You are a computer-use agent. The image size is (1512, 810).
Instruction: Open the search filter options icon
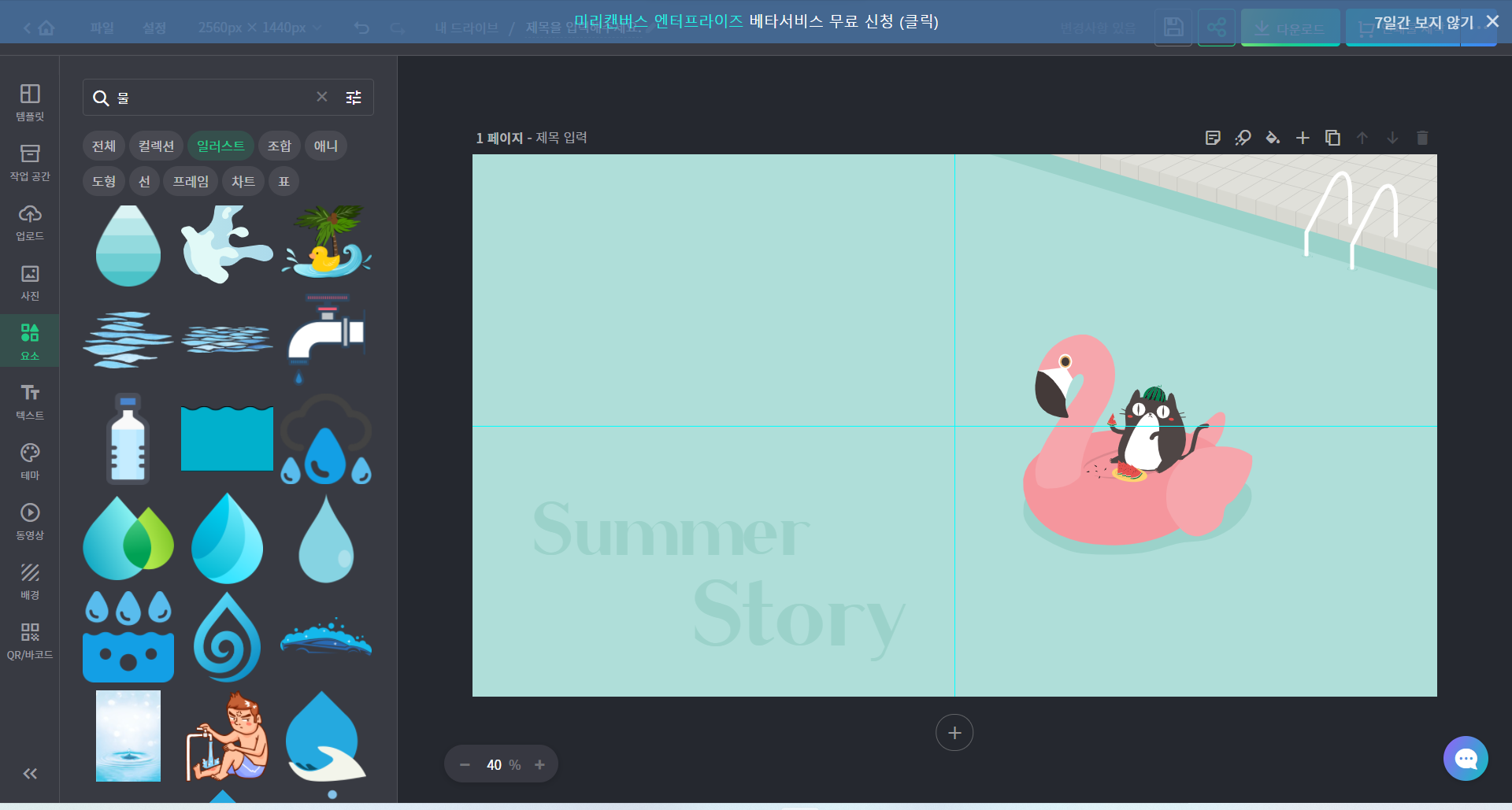[354, 97]
